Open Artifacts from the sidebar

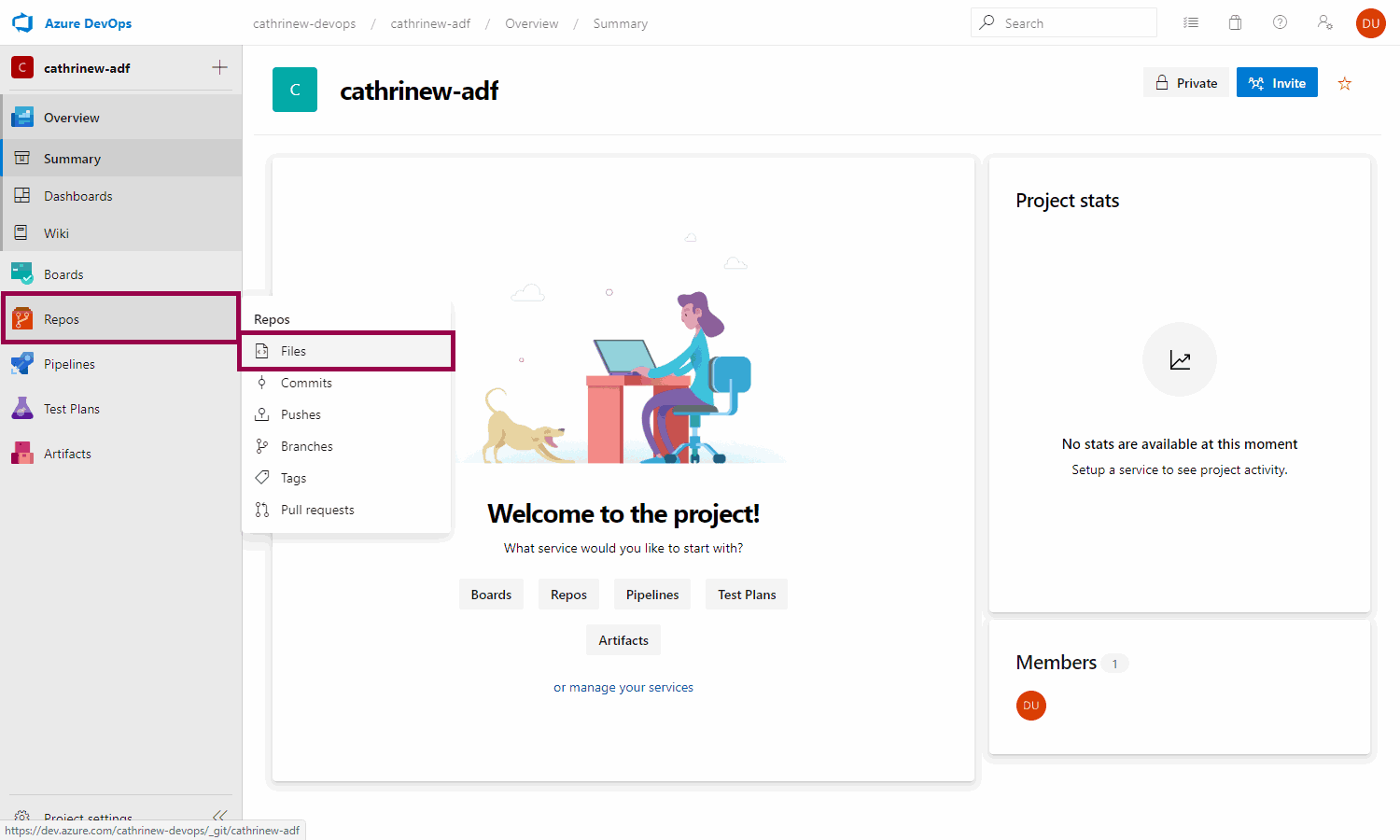(67, 454)
